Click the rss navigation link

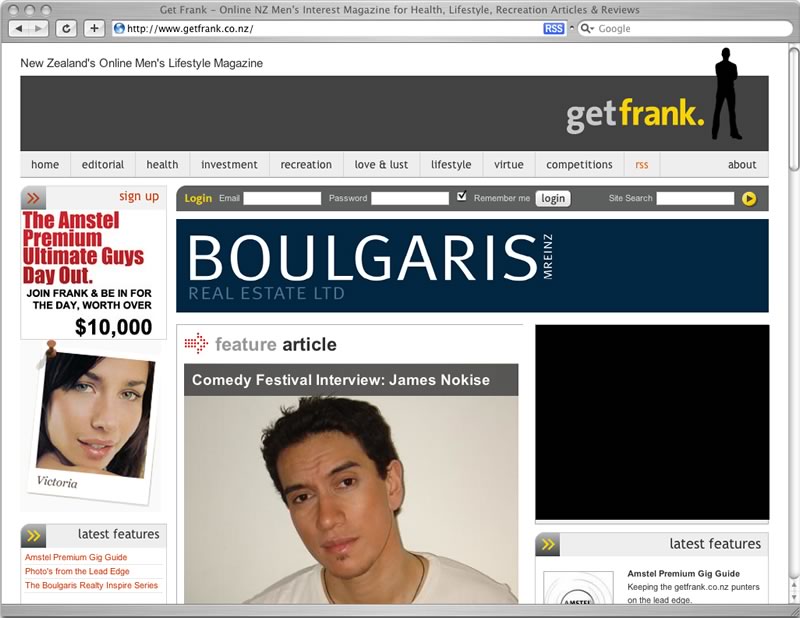pos(642,164)
